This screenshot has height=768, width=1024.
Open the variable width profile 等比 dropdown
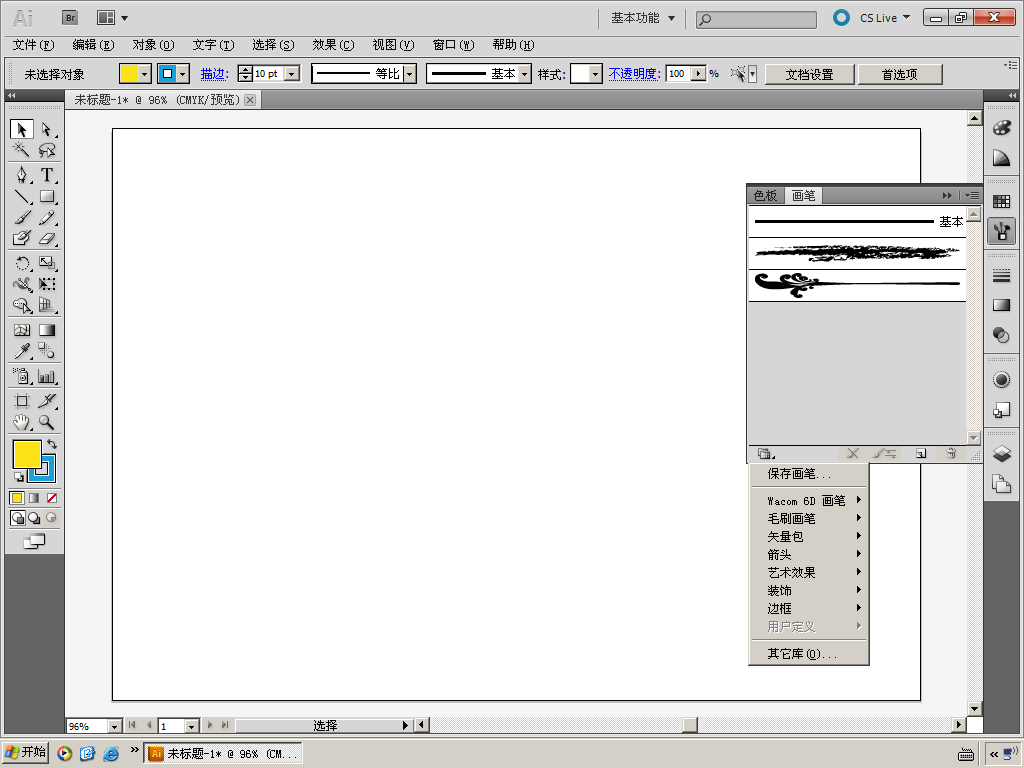click(x=409, y=74)
